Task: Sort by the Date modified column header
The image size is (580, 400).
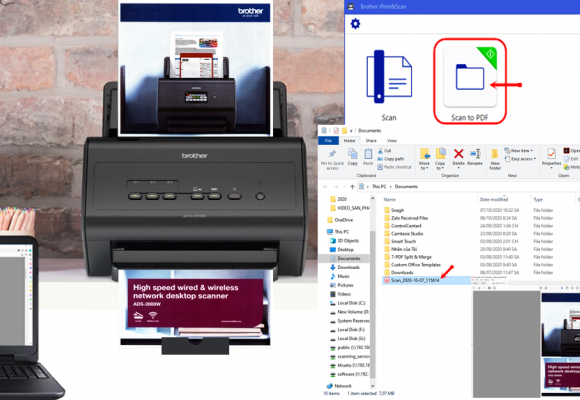Action: (x=494, y=200)
